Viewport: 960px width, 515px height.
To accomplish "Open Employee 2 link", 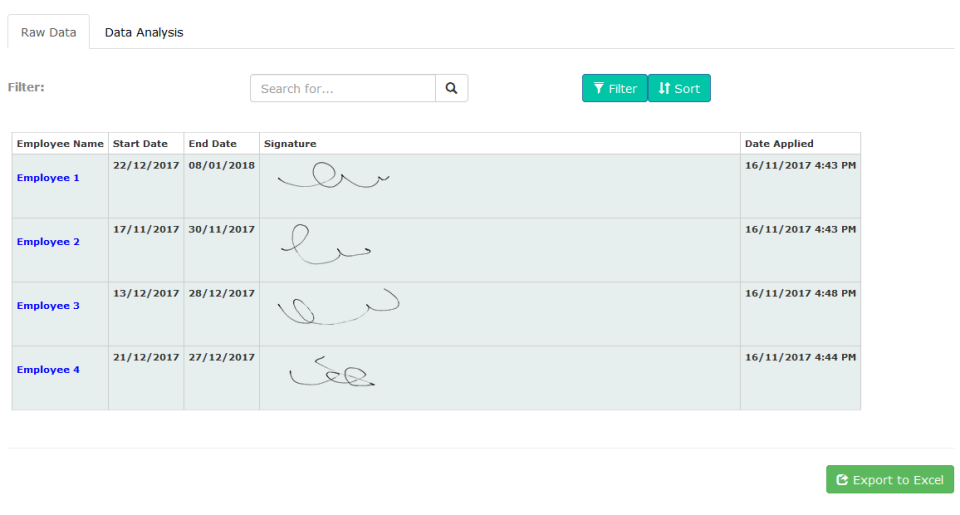I will [x=48, y=242].
